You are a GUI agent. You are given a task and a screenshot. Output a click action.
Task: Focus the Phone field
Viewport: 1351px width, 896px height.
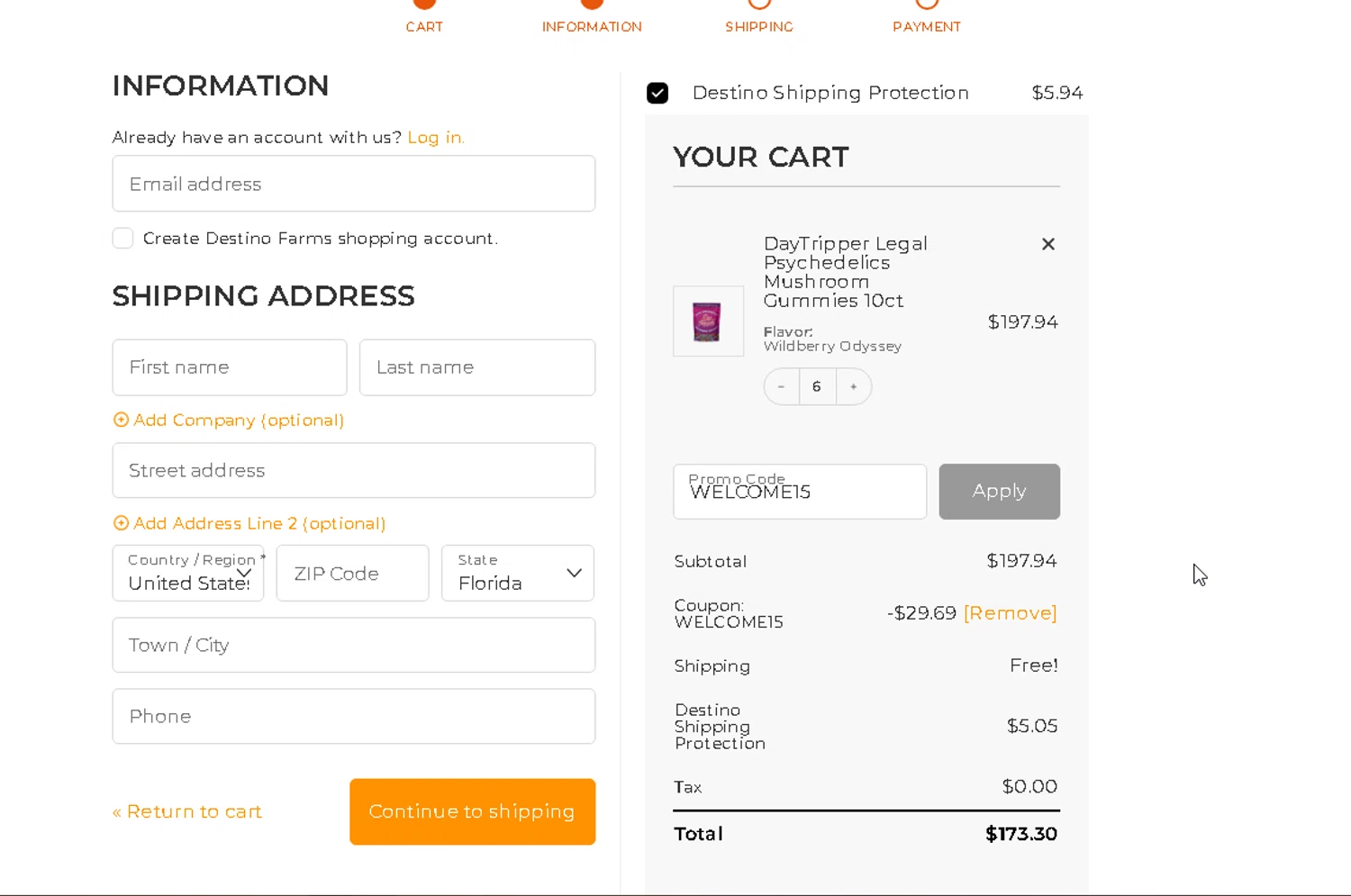[x=354, y=716]
